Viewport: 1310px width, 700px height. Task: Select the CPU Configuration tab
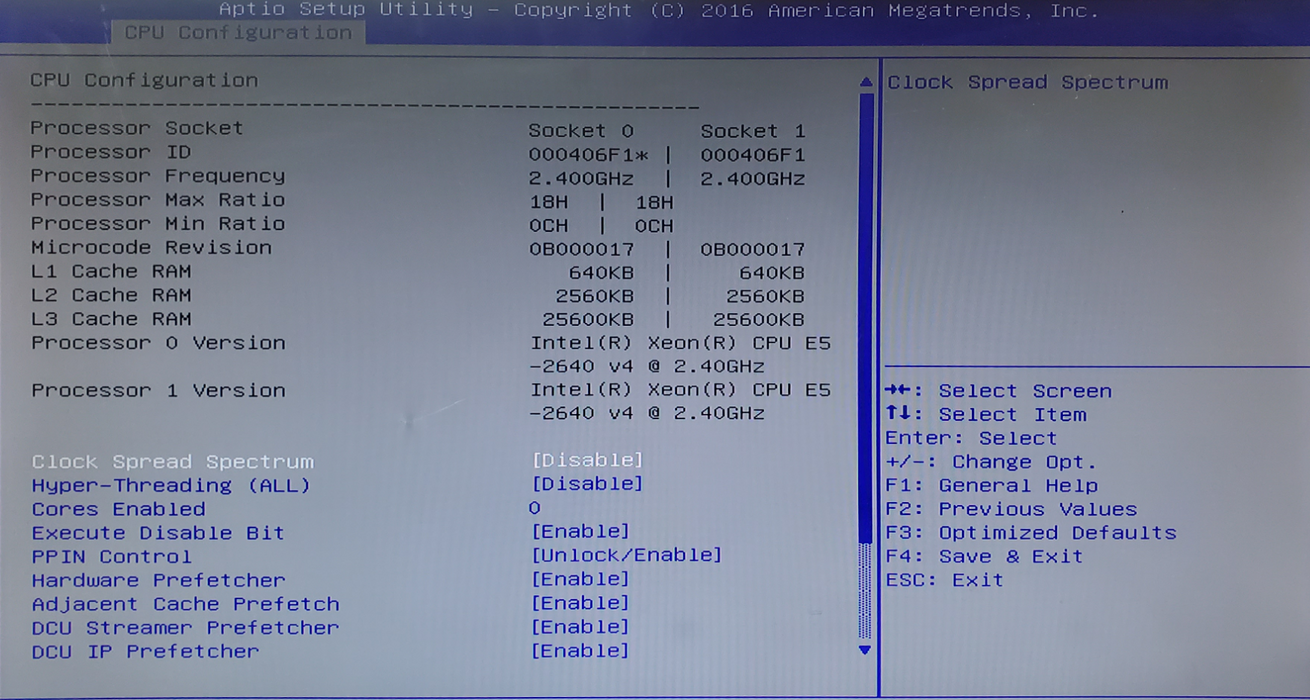237,33
